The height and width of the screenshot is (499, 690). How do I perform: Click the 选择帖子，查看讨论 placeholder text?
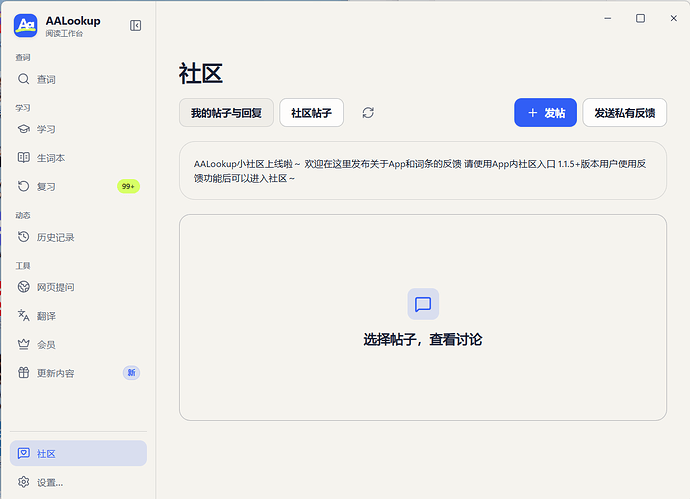coord(423,339)
